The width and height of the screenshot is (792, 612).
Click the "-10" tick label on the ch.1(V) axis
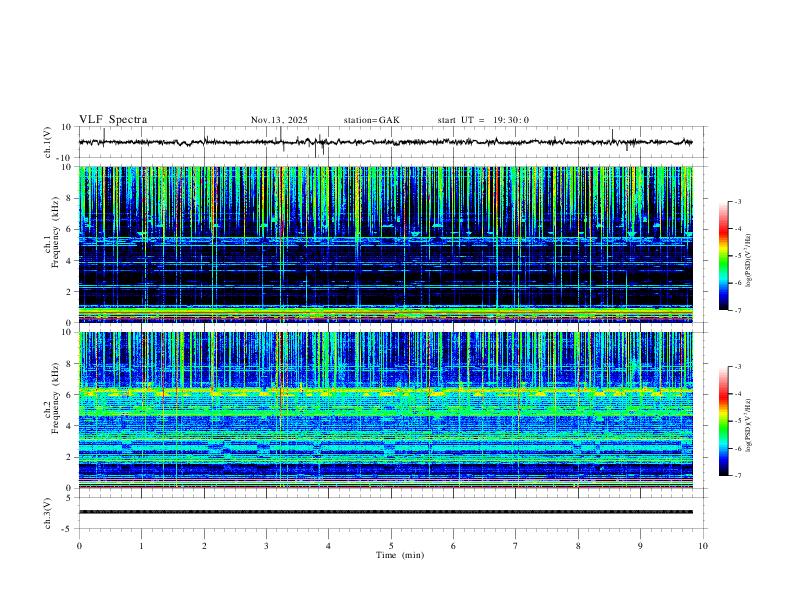[66, 158]
